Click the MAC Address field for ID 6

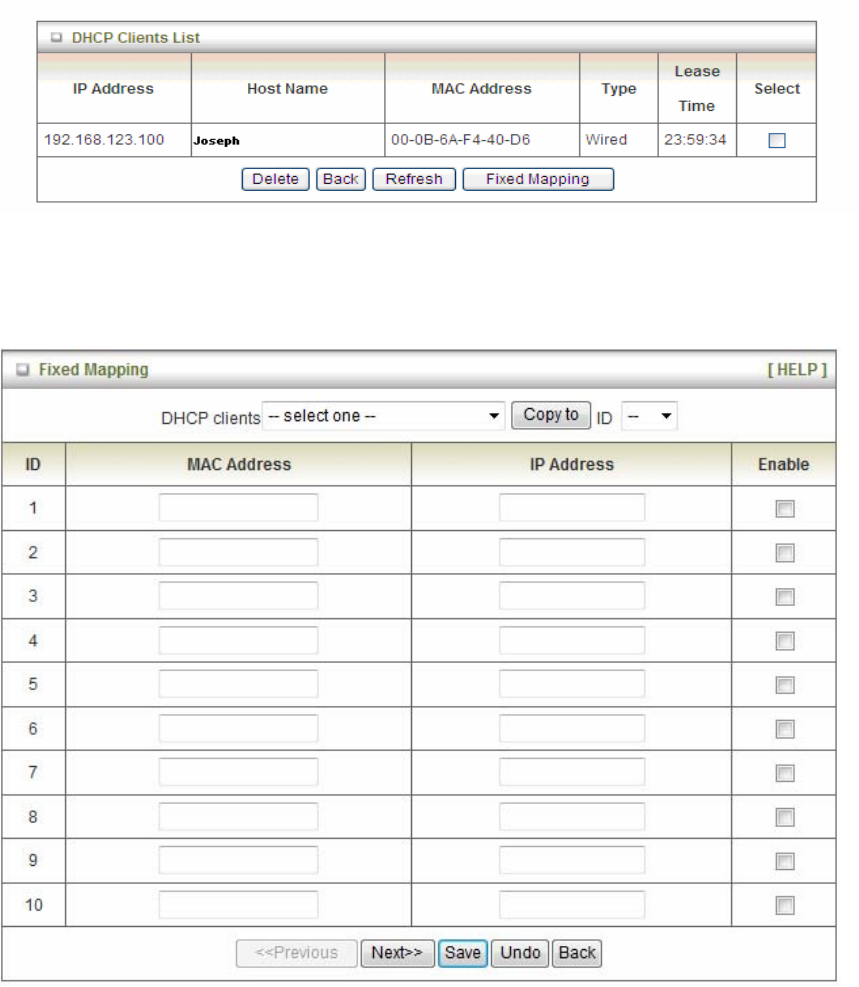click(x=239, y=728)
